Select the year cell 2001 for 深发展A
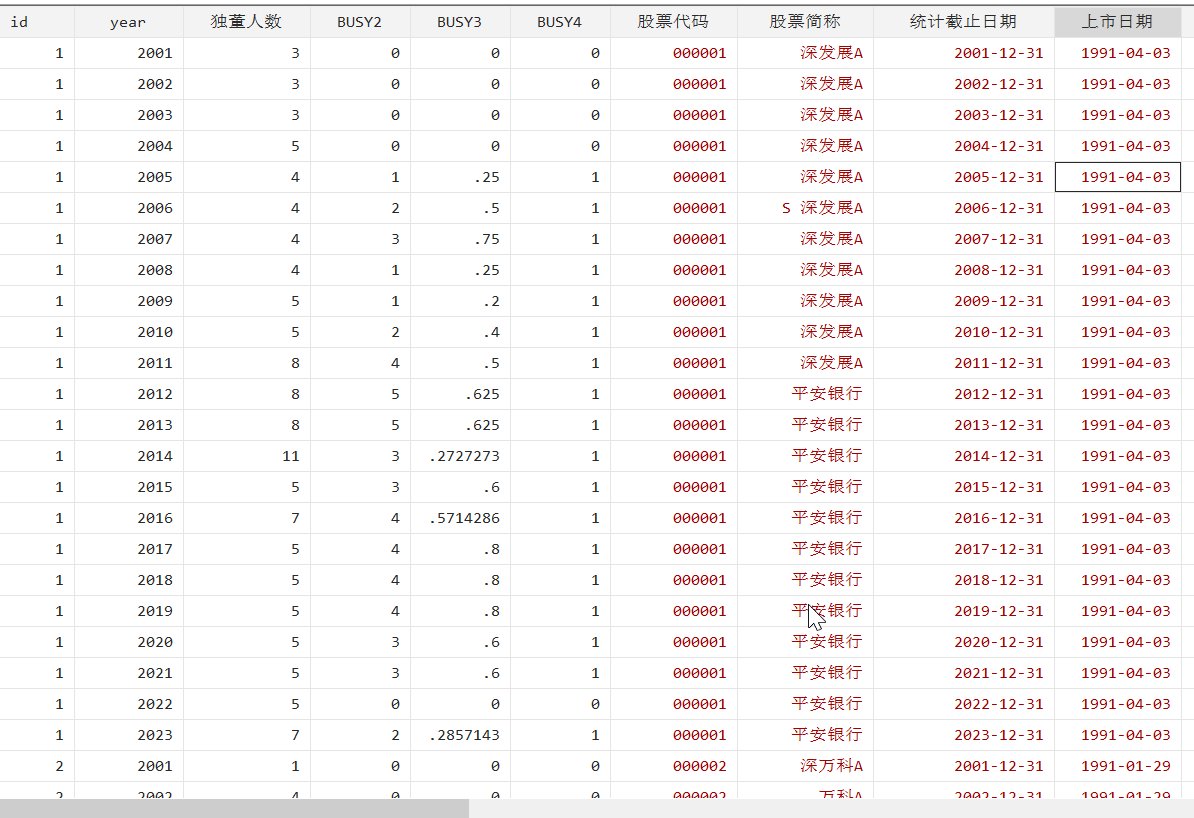Image resolution: width=1194 pixels, height=818 pixels. coord(129,53)
